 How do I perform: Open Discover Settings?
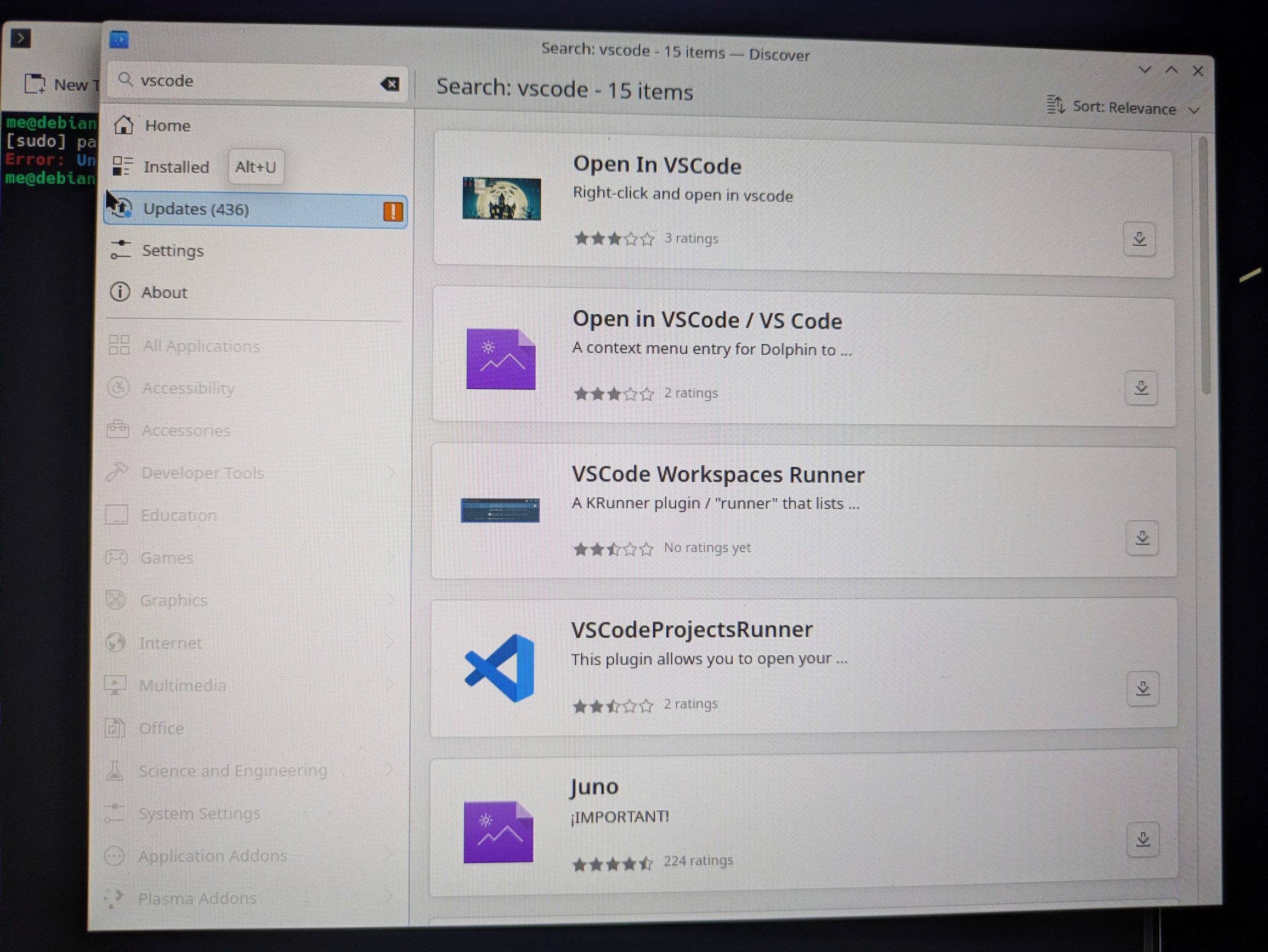point(173,251)
